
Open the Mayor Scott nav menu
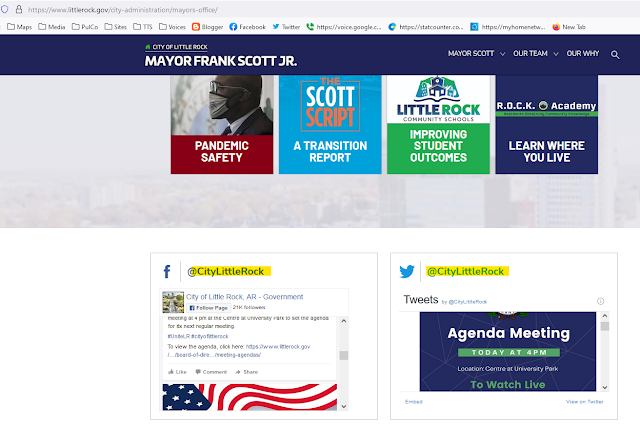(471, 53)
